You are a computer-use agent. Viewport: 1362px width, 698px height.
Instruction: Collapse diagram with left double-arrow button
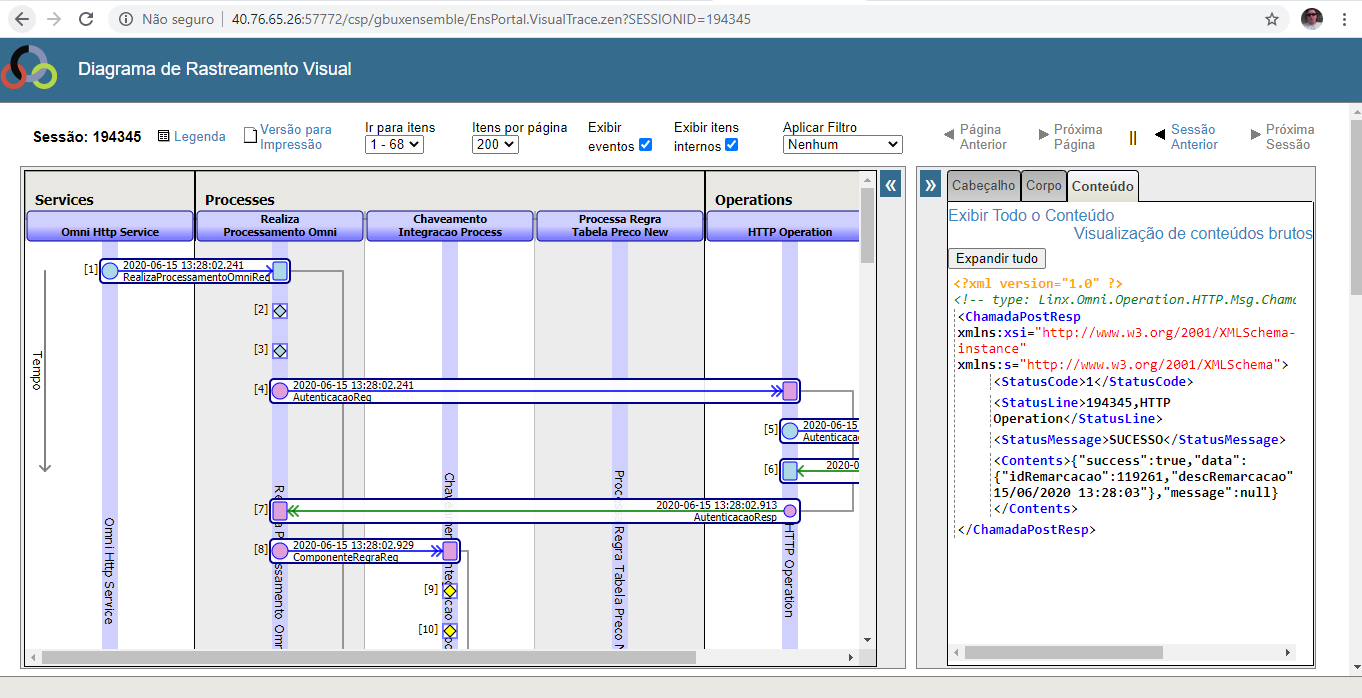tap(890, 184)
